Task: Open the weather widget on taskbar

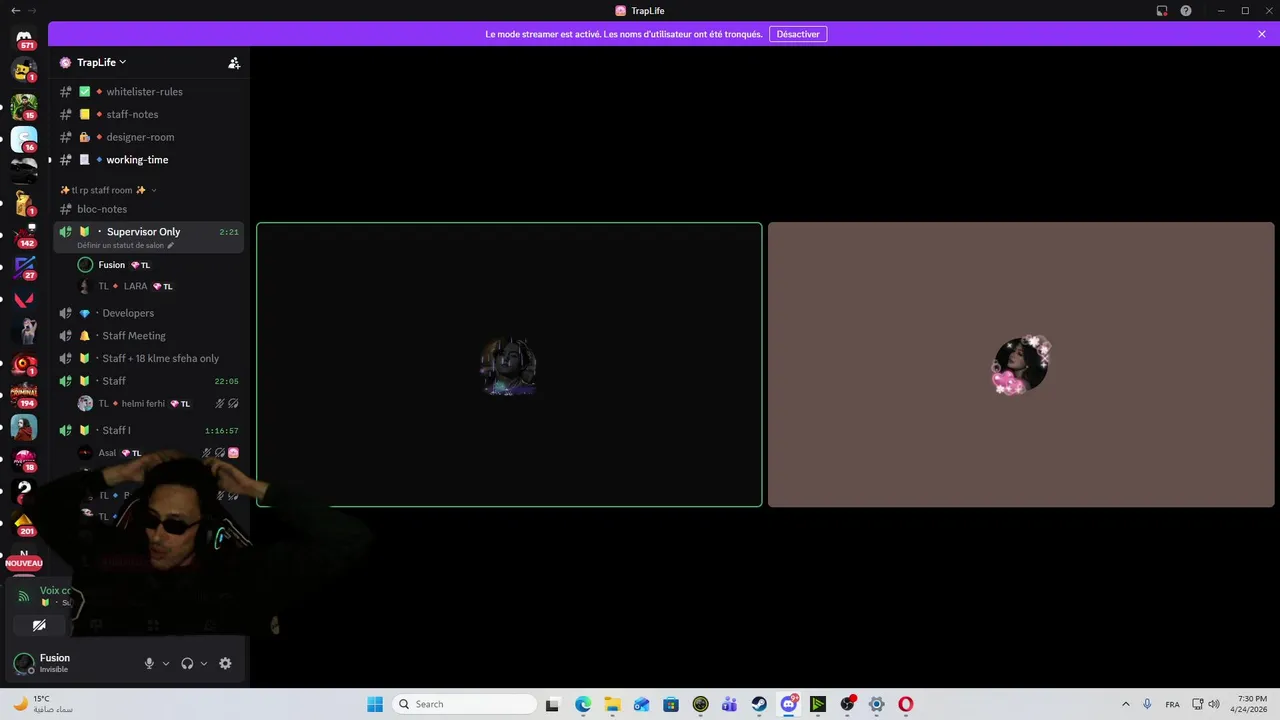Action: (x=45, y=704)
